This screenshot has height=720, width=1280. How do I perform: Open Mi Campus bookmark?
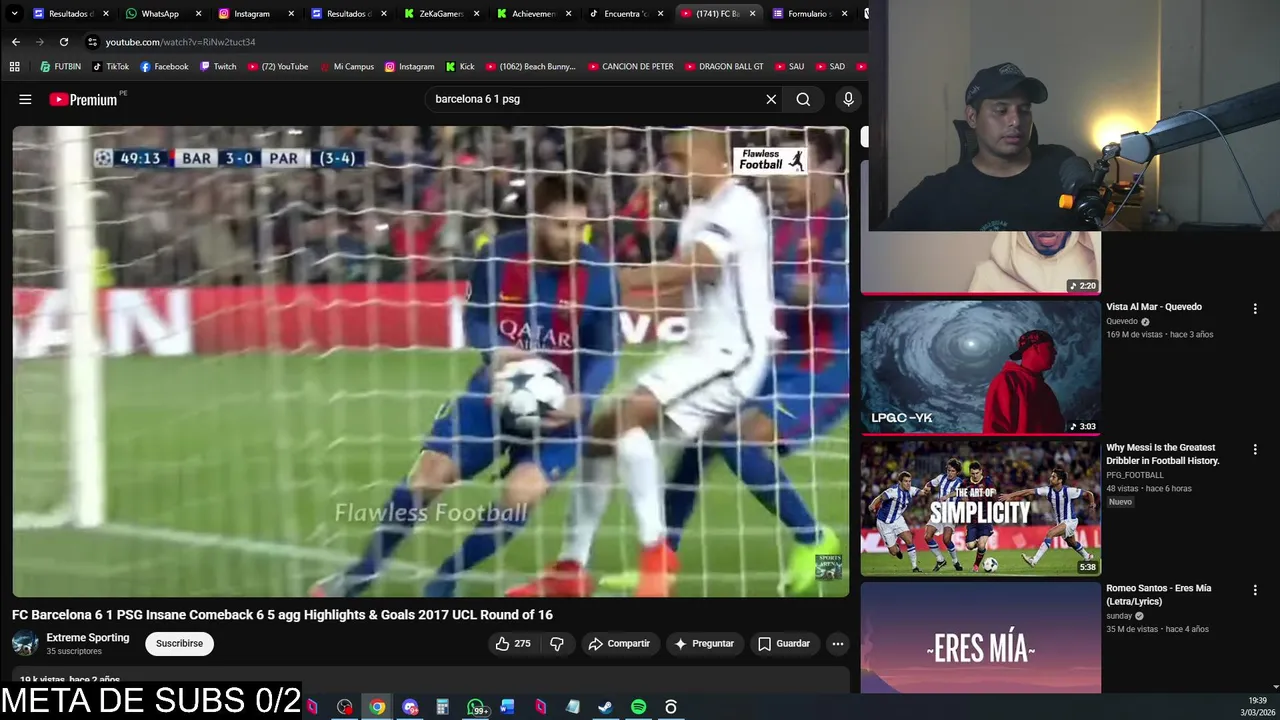pyautogui.click(x=346, y=67)
